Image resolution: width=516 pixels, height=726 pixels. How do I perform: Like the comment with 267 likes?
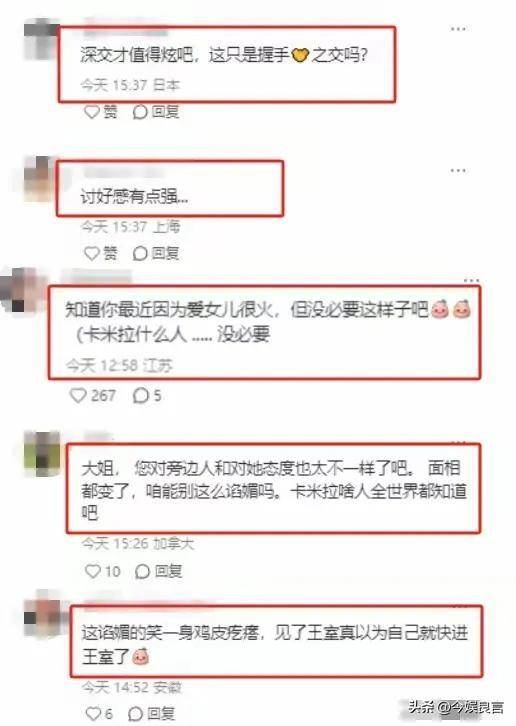pyautogui.click(x=92, y=395)
